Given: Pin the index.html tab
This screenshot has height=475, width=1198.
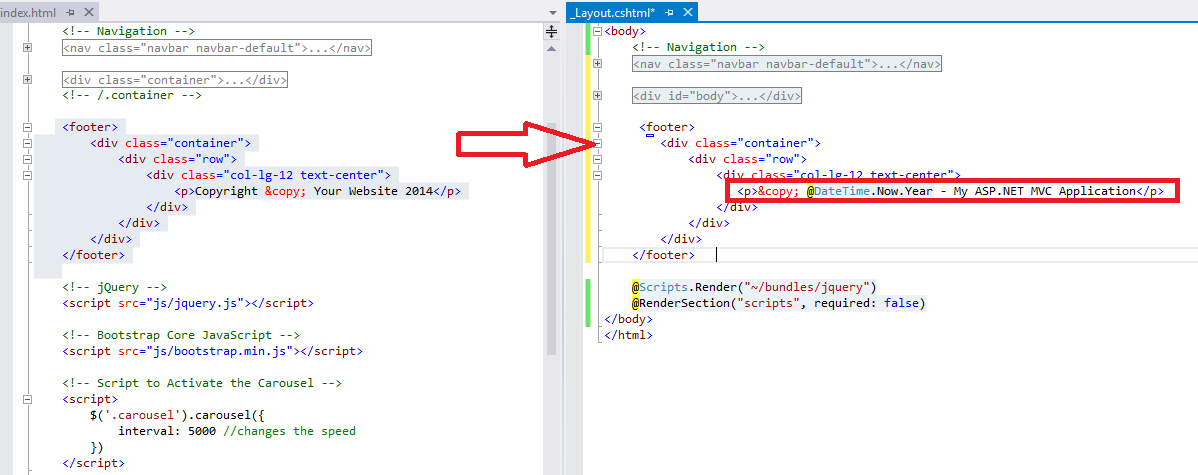Looking at the screenshot, I should pyautogui.click(x=70, y=13).
